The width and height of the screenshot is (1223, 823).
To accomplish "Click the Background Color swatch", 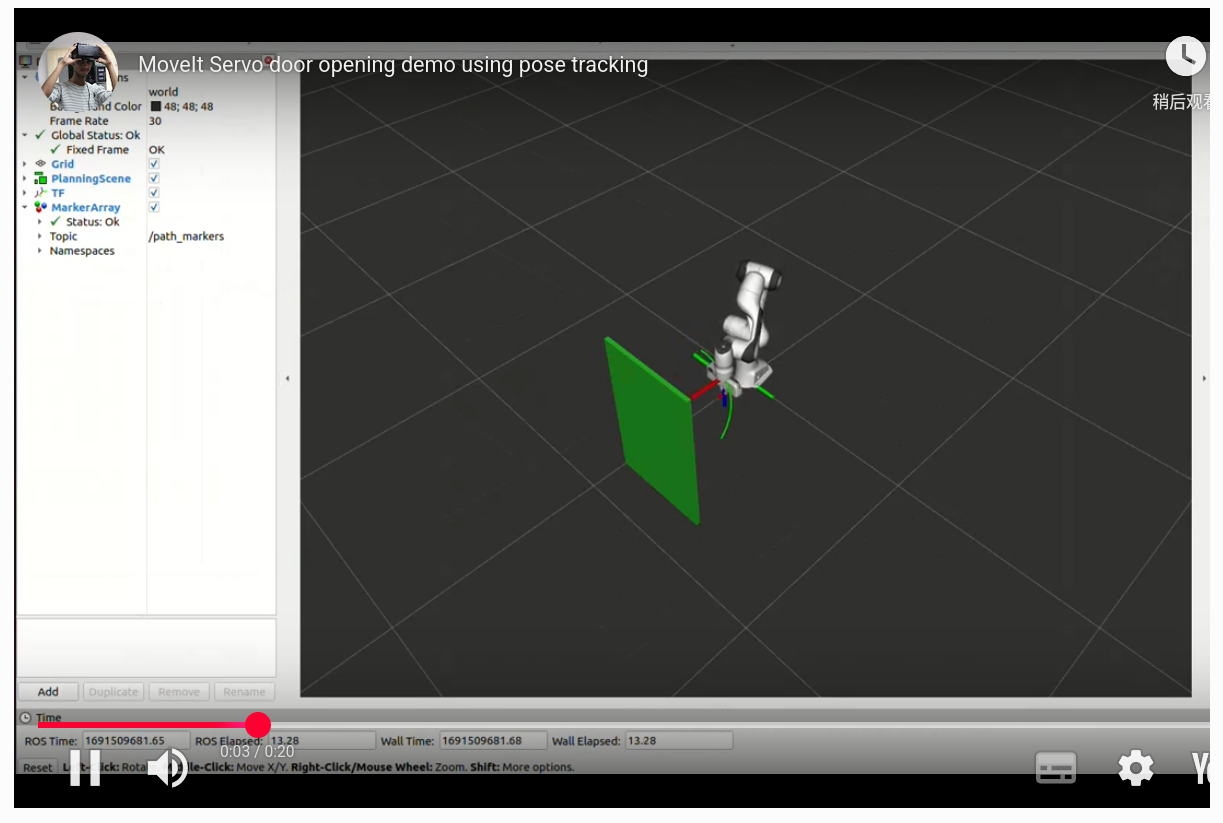I will (x=157, y=106).
